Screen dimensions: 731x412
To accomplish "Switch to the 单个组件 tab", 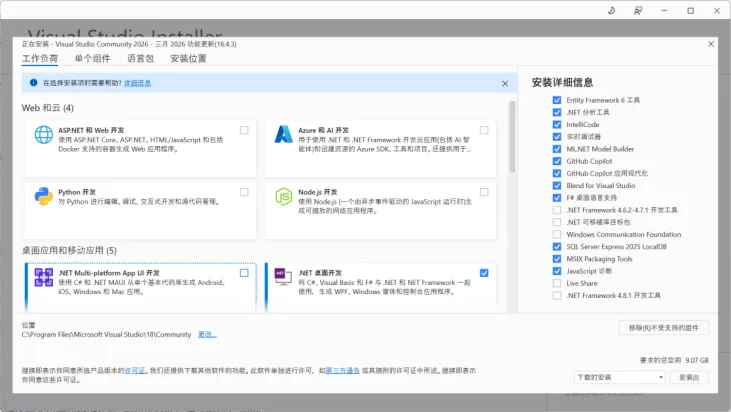I will point(92,59).
